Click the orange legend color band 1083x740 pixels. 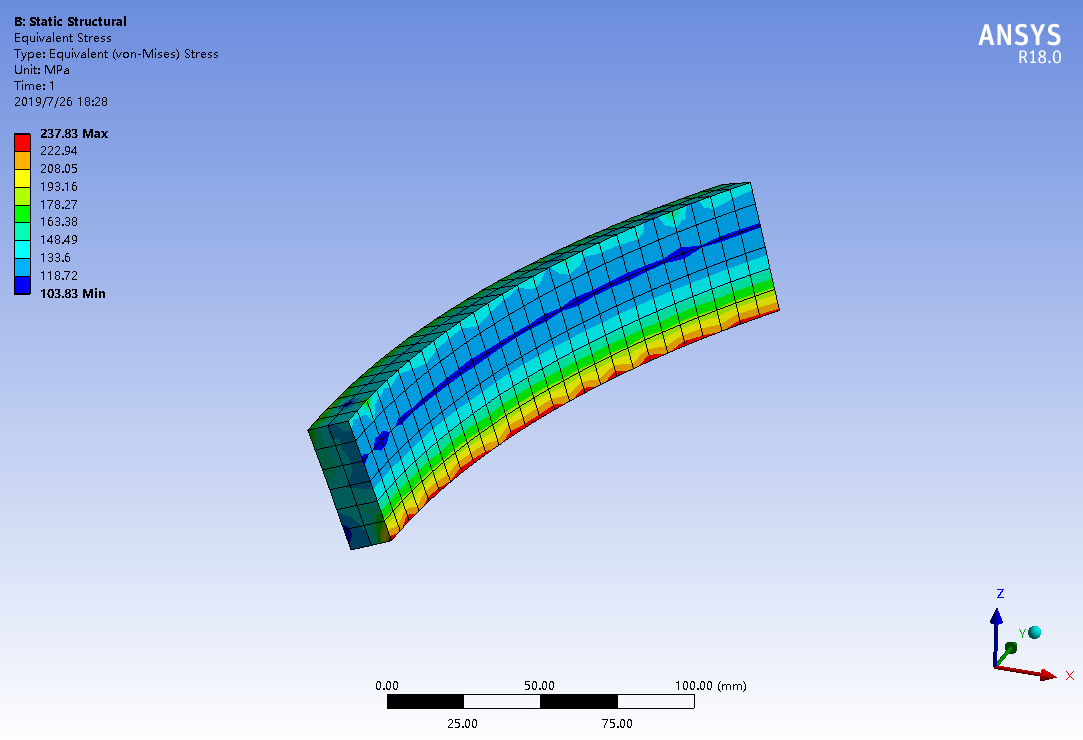(22, 160)
